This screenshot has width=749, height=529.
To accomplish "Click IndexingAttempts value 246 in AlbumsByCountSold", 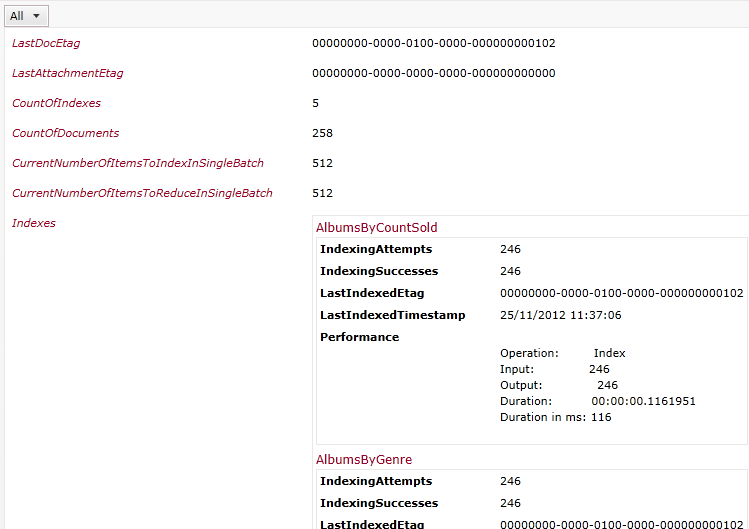I will 510,249.
